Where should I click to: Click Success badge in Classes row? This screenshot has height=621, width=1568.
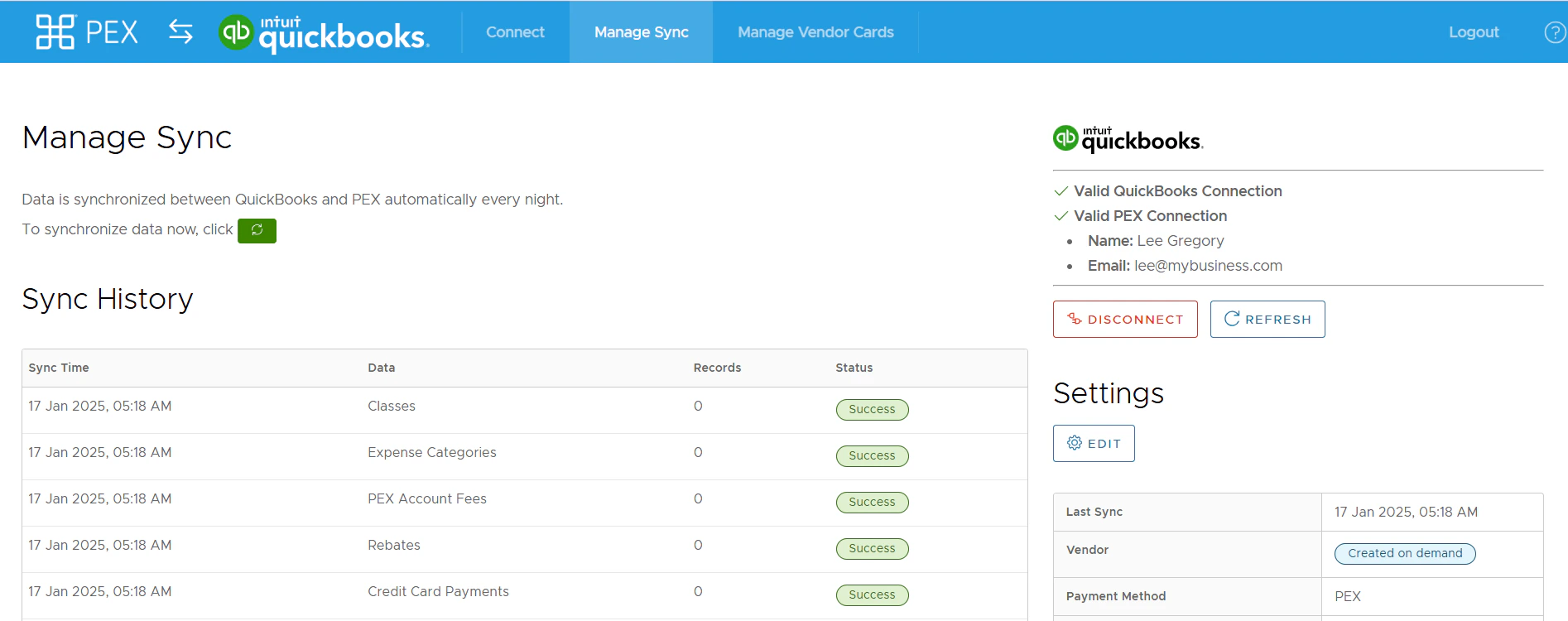(872, 410)
